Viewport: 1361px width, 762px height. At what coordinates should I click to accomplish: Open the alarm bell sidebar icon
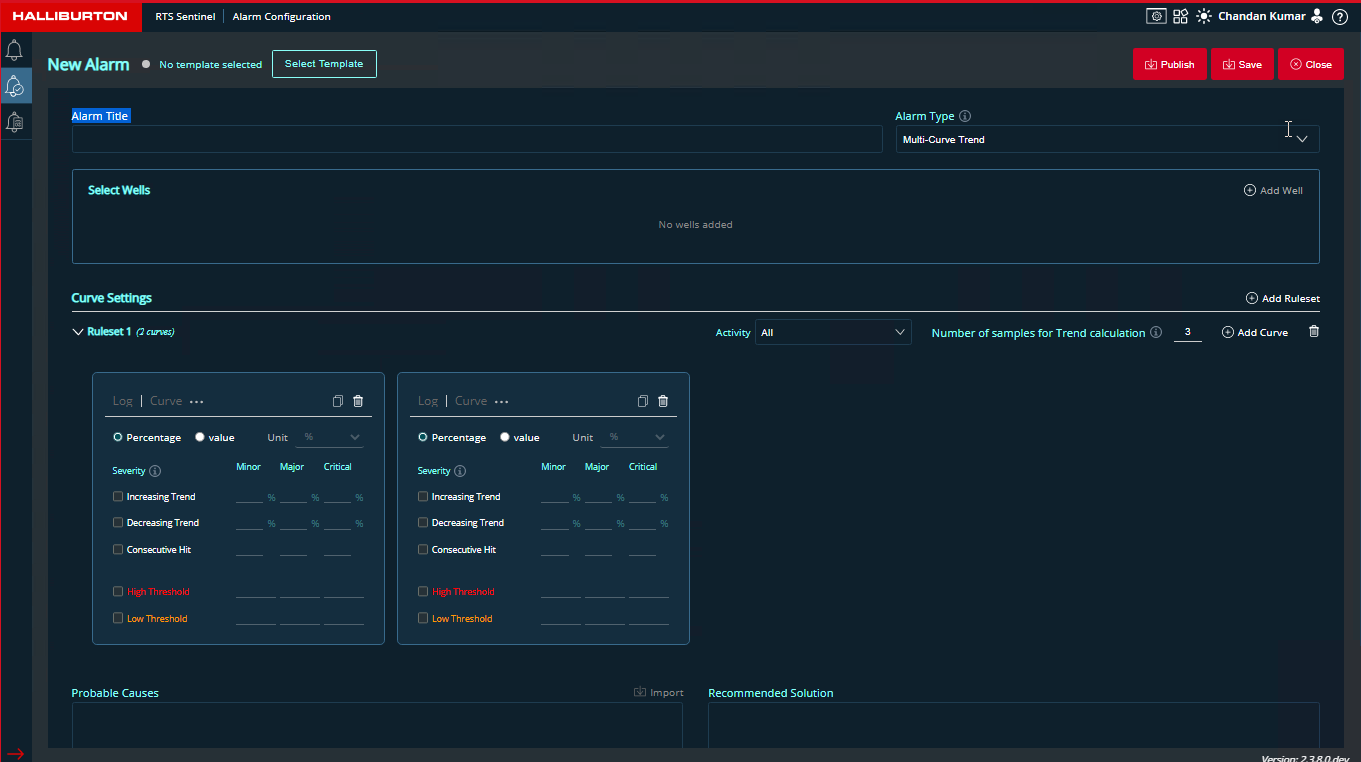(15, 51)
